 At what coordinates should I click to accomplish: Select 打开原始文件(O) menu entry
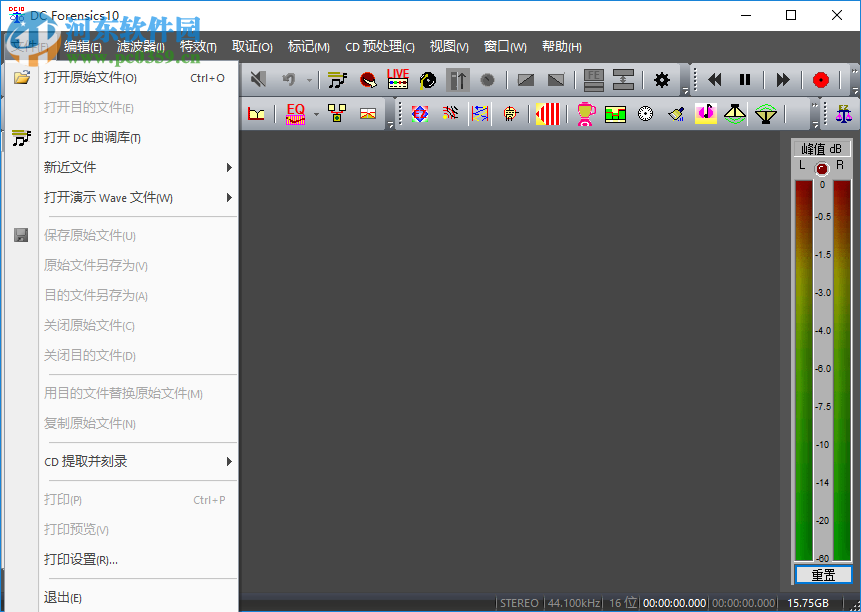122,77
